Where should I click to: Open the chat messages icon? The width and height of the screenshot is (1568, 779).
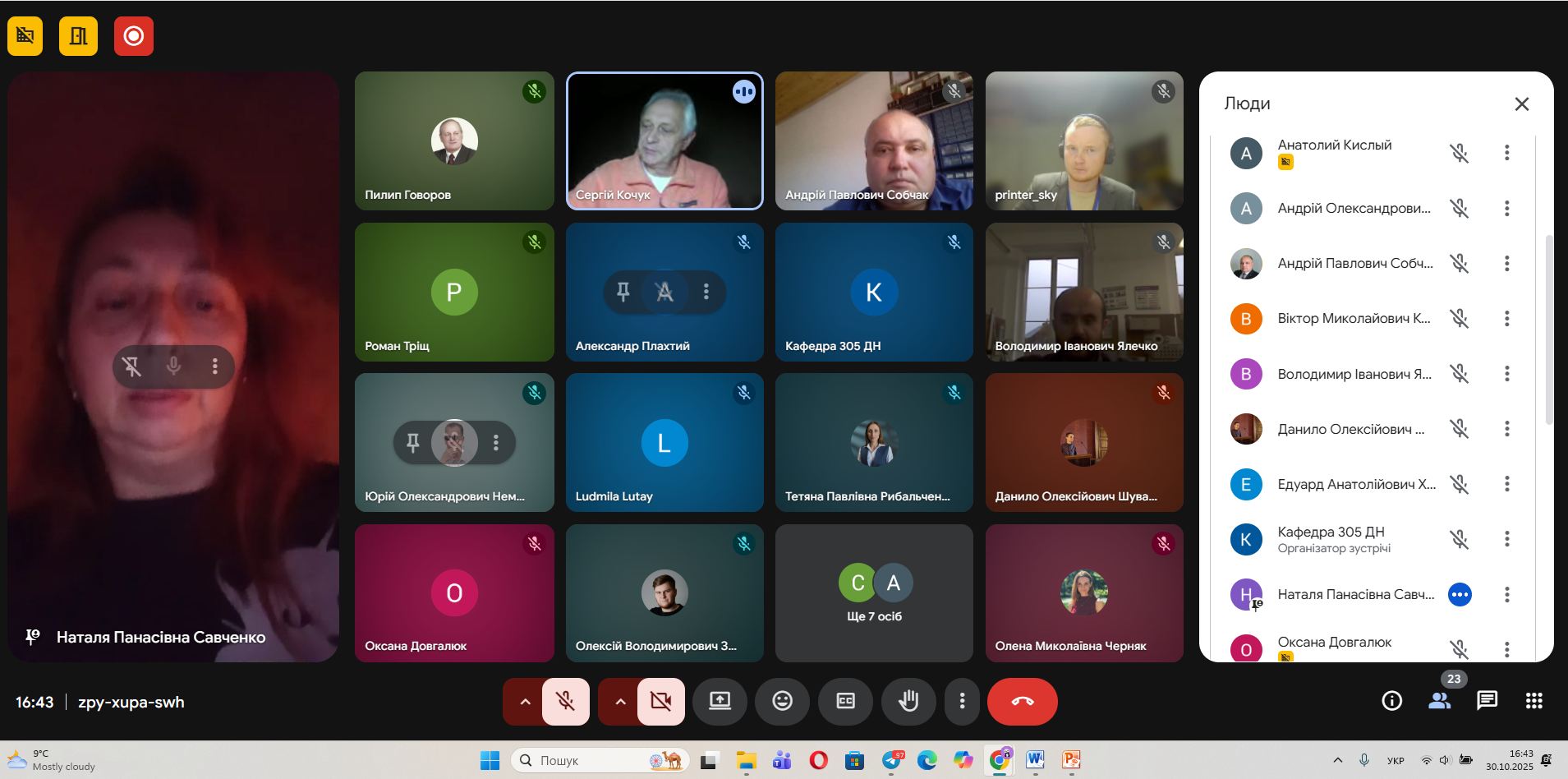click(1487, 701)
